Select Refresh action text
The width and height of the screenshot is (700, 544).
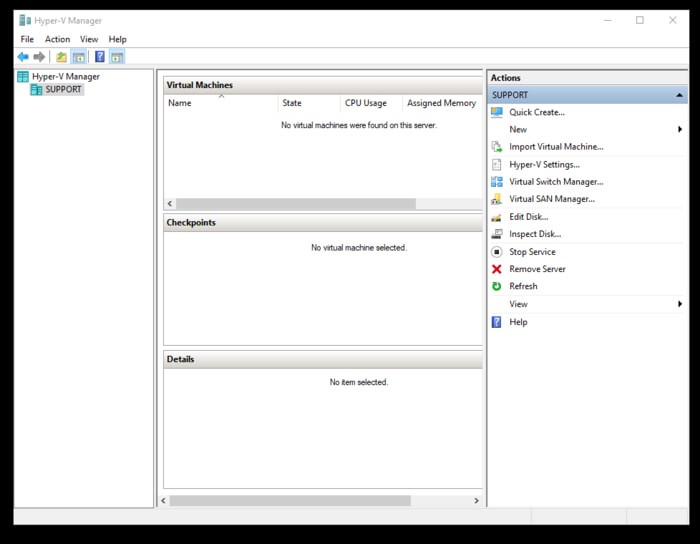click(523, 286)
